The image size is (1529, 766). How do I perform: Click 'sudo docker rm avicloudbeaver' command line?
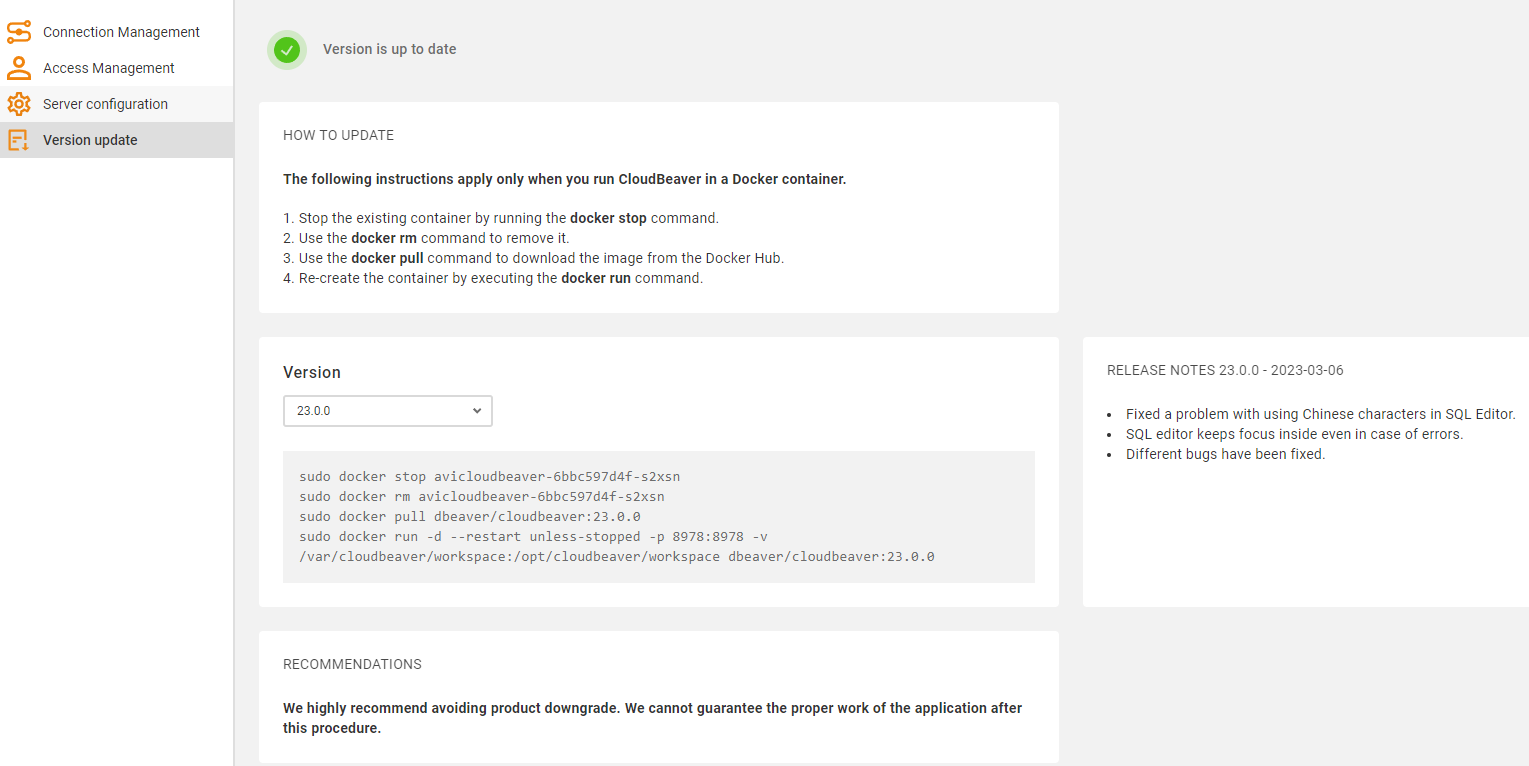point(481,496)
